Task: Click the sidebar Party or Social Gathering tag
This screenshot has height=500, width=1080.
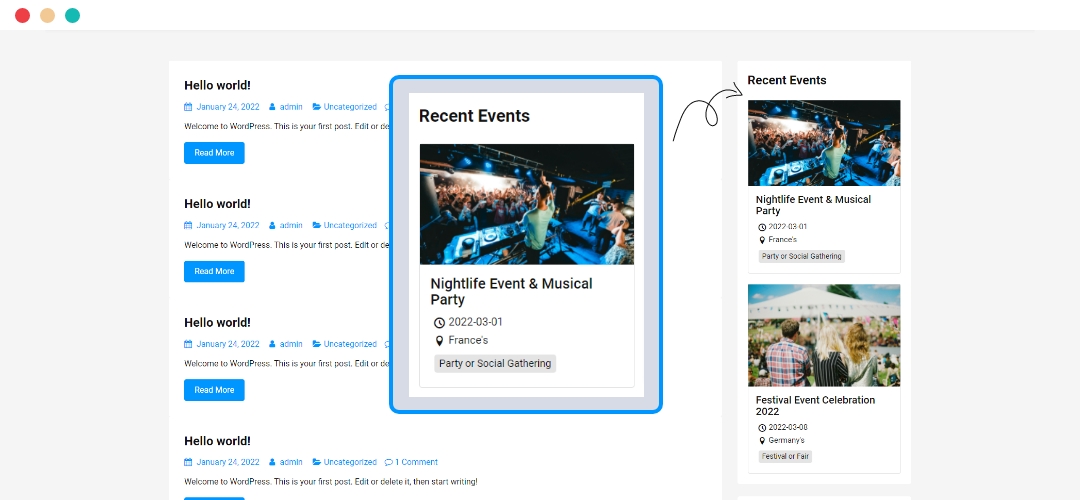Action: pyautogui.click(x=802, y=256)
